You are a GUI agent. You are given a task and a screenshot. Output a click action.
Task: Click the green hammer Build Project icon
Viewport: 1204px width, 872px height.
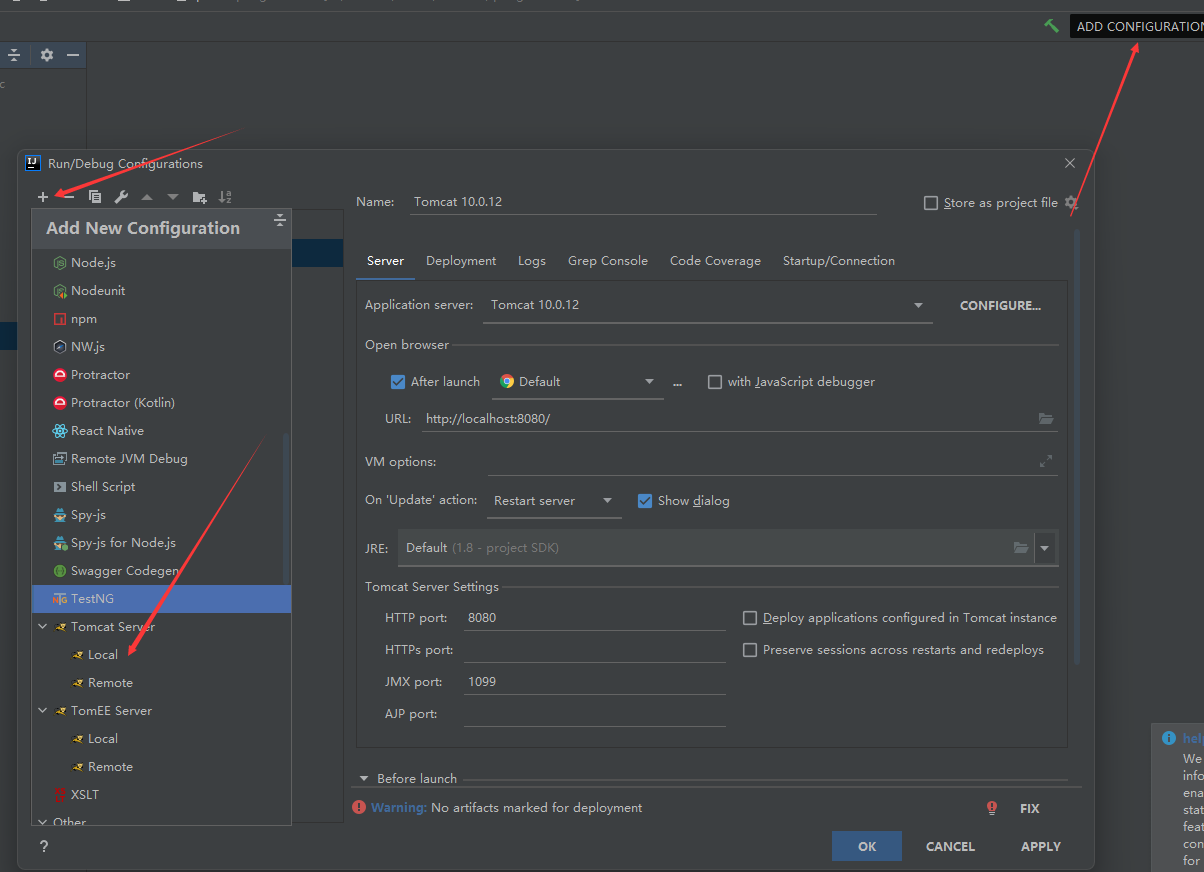click(1051, 26)
